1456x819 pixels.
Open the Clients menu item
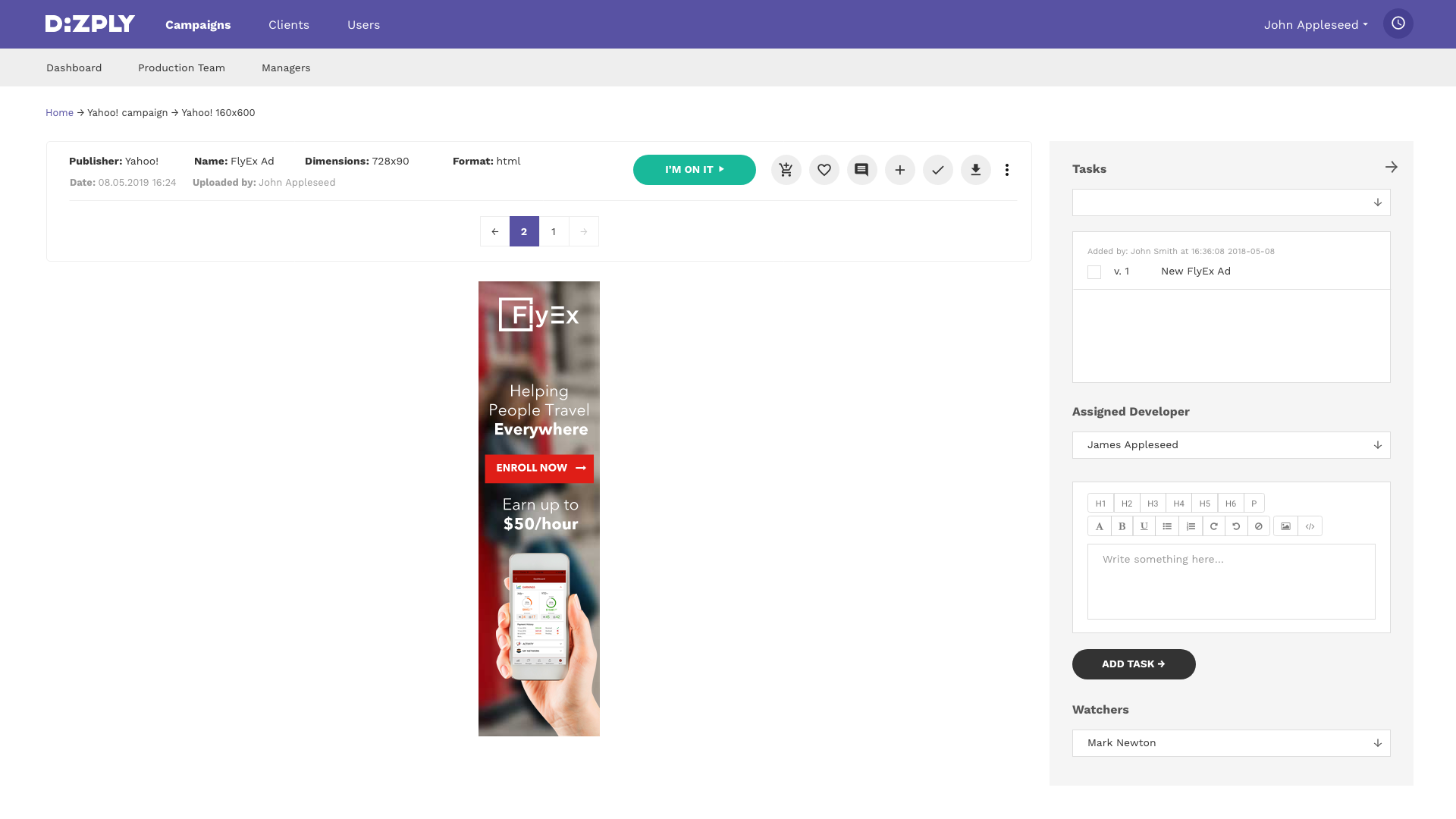tap(288, 25)
